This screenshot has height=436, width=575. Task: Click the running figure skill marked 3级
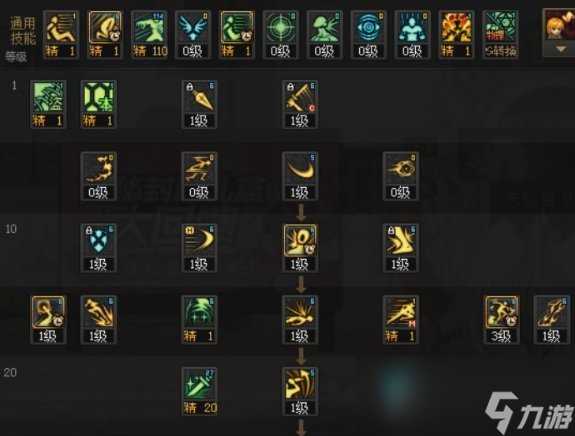tap(502, 319)
